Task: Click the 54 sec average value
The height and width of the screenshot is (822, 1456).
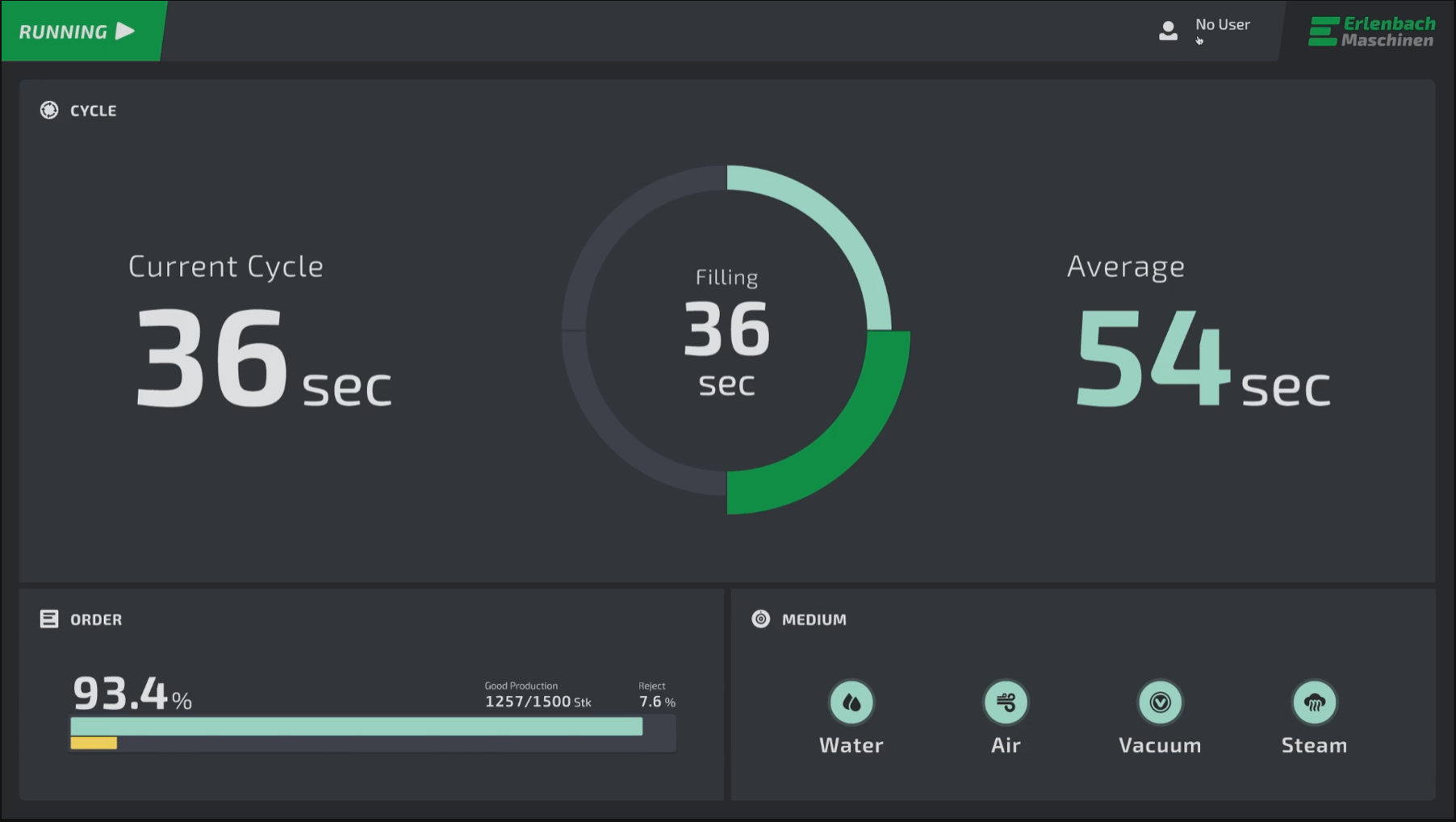Action: [1203, 359]
